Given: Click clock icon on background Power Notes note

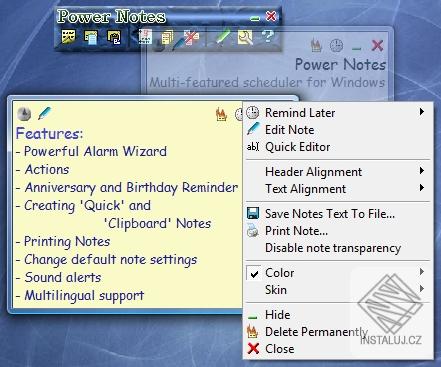Looking at the screenshot, I should click(336, 45).
